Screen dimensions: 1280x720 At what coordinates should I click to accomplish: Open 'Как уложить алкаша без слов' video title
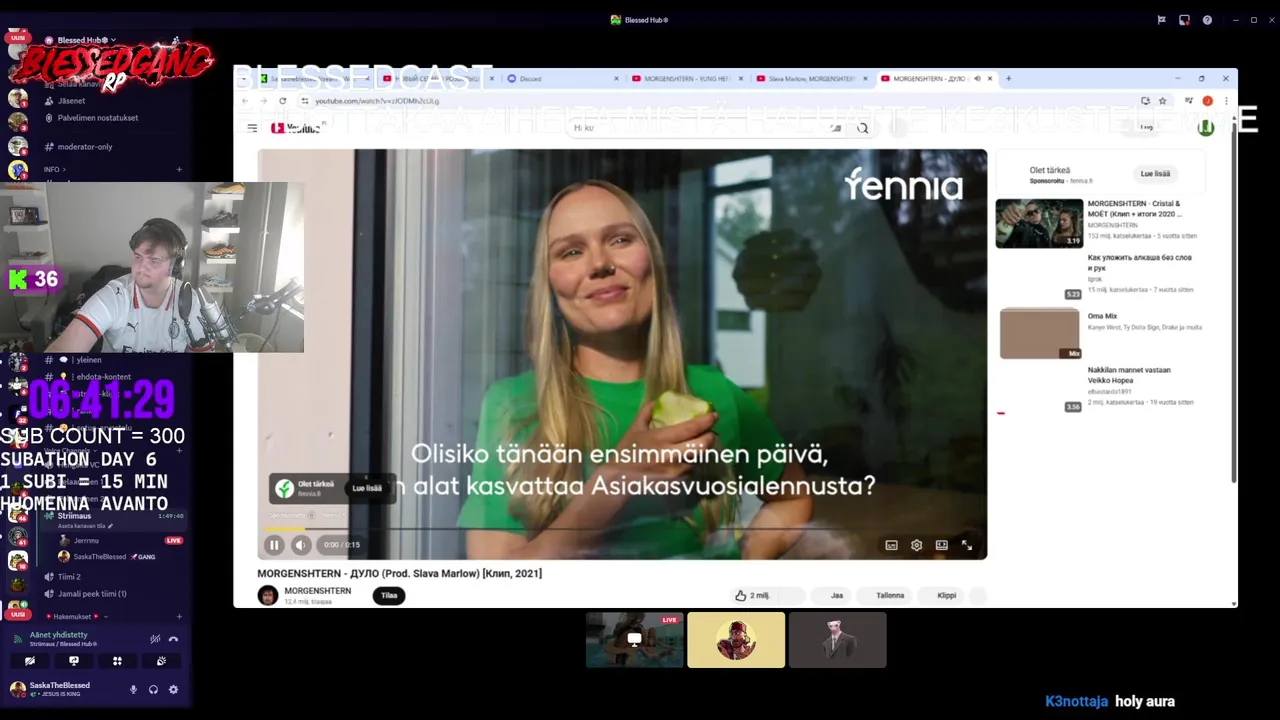(x=1139, y=263)
